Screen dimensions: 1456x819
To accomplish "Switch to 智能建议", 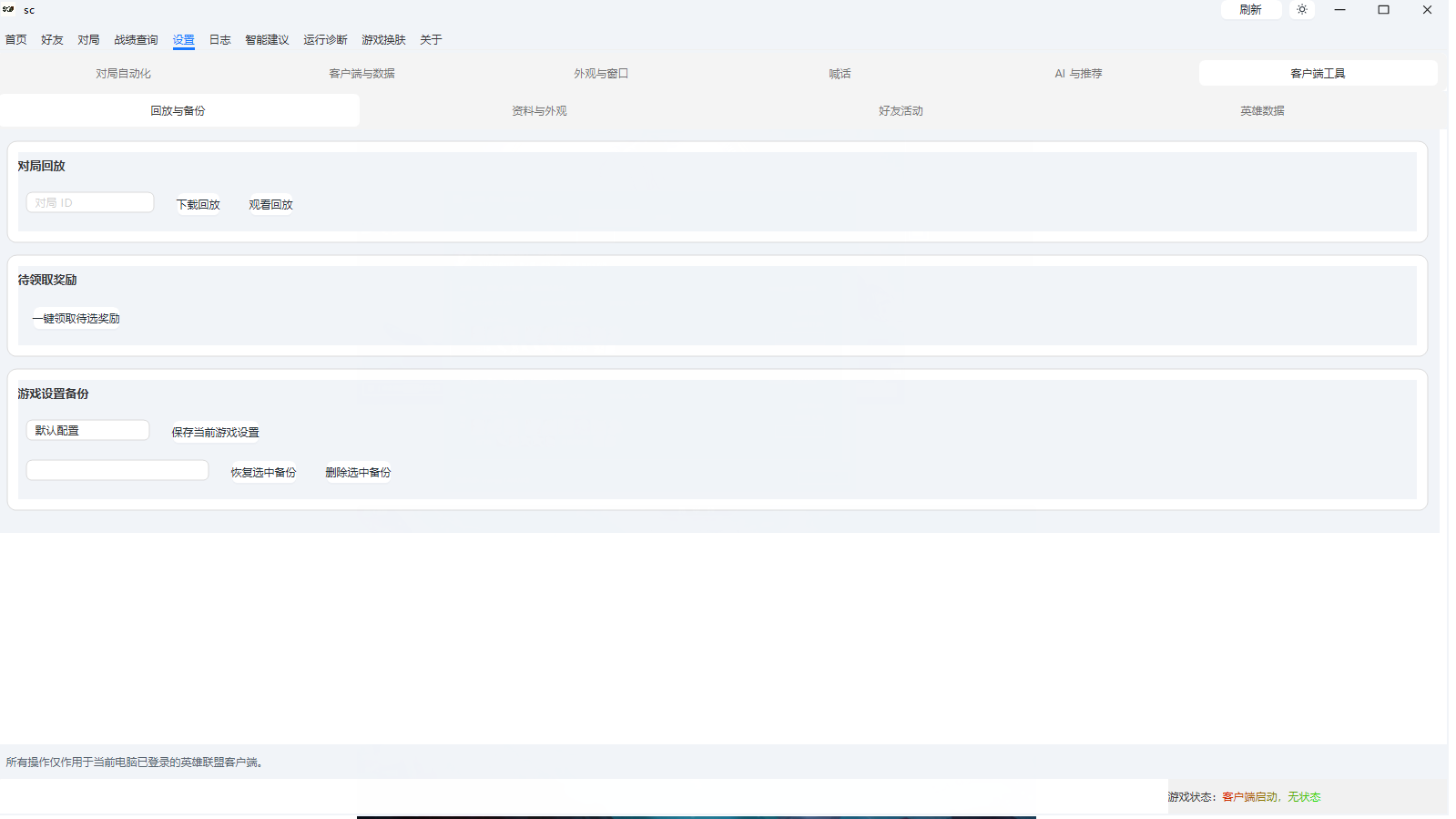I will (x=267, y=40).
